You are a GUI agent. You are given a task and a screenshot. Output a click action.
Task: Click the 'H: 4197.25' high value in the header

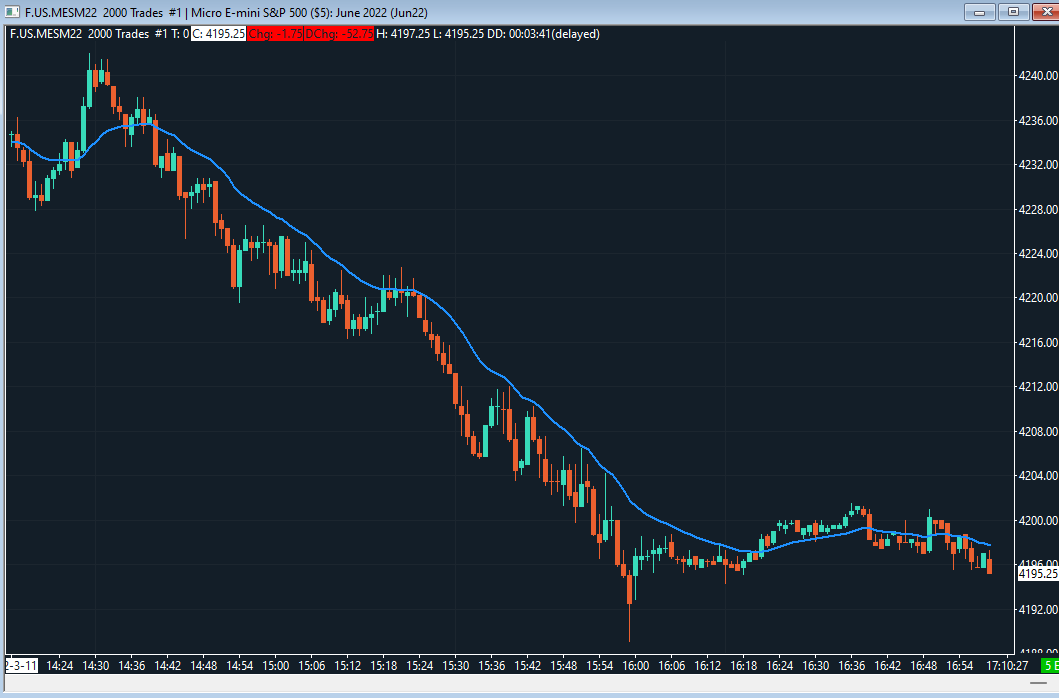coord(403,34)
